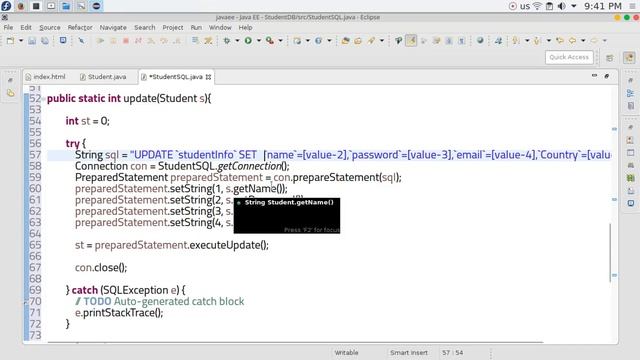Image resolution: width=640 pixels, height=360 pixels.
Task: Click the New file toolbar icon
Action: click(10, 40)
